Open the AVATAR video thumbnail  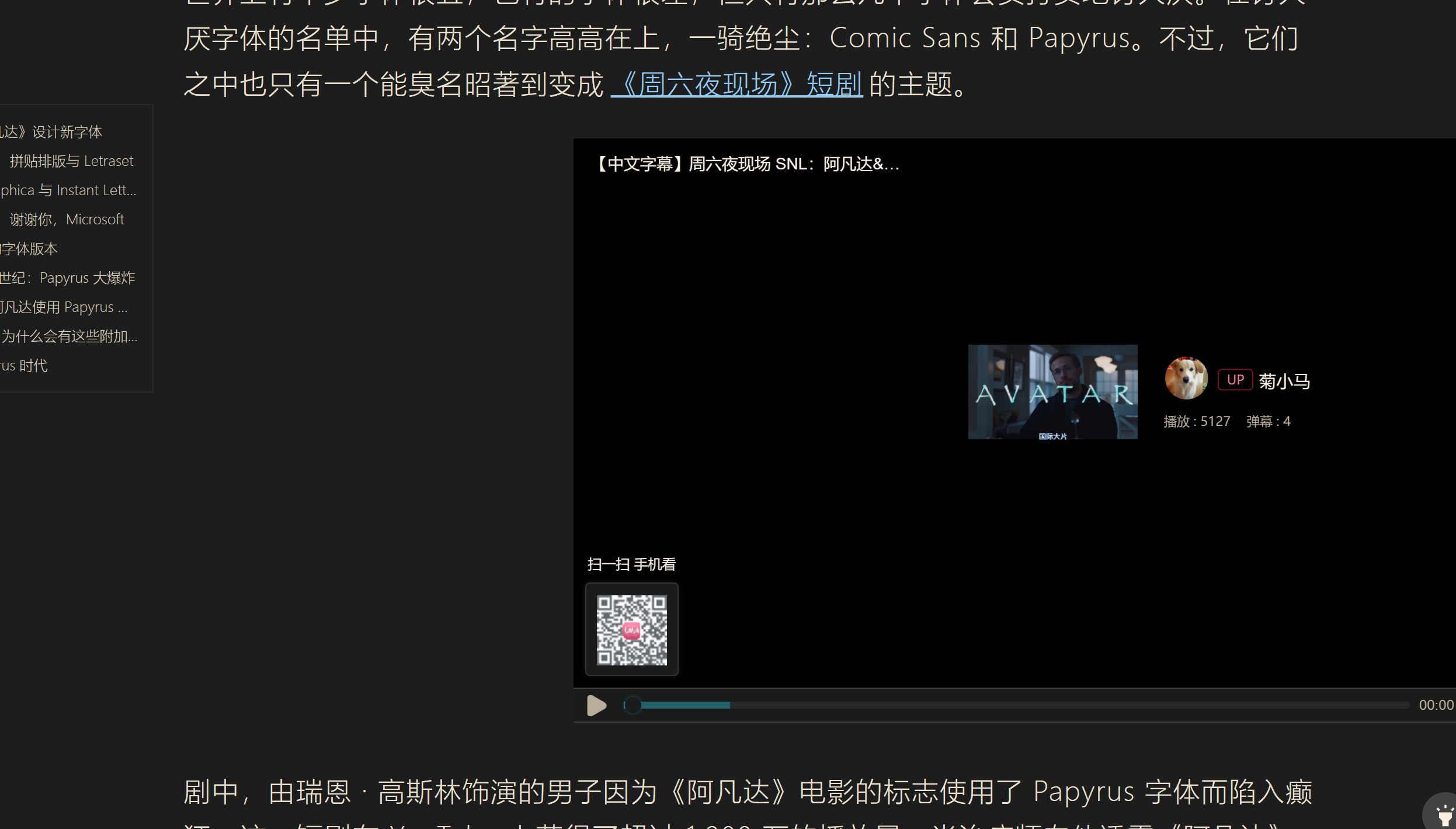pos(1052,391)
